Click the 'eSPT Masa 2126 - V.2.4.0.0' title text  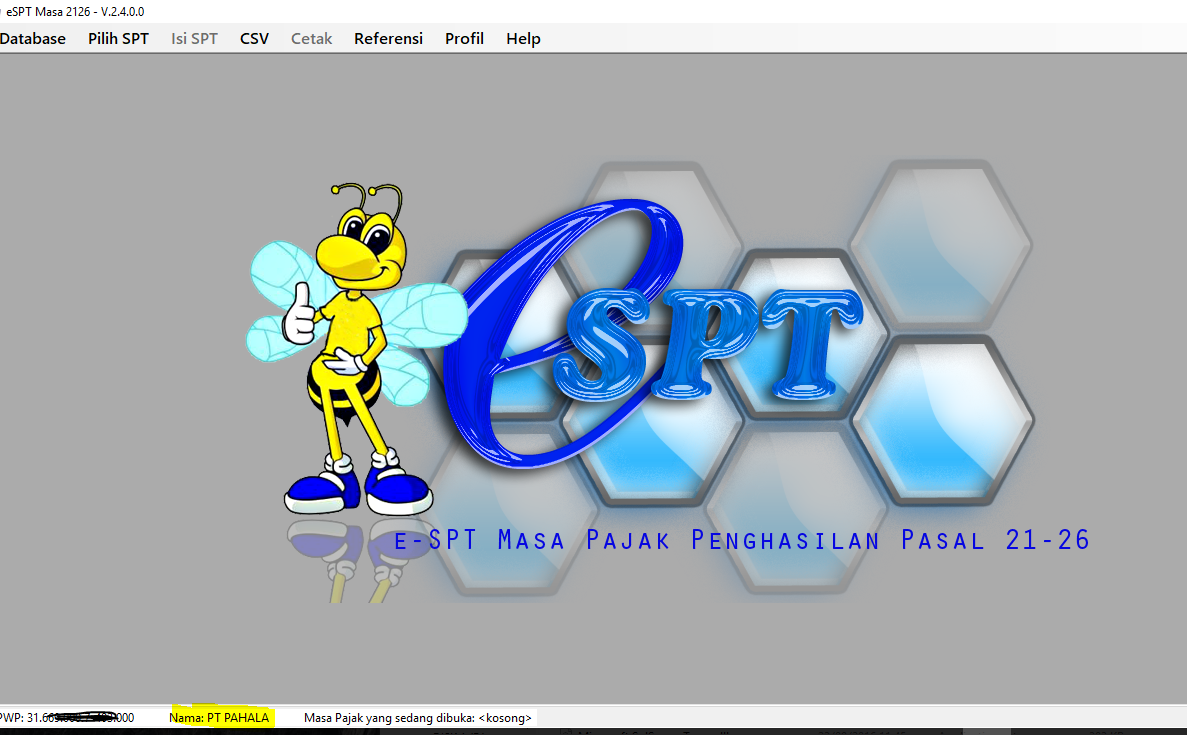(x=75, y=11)
